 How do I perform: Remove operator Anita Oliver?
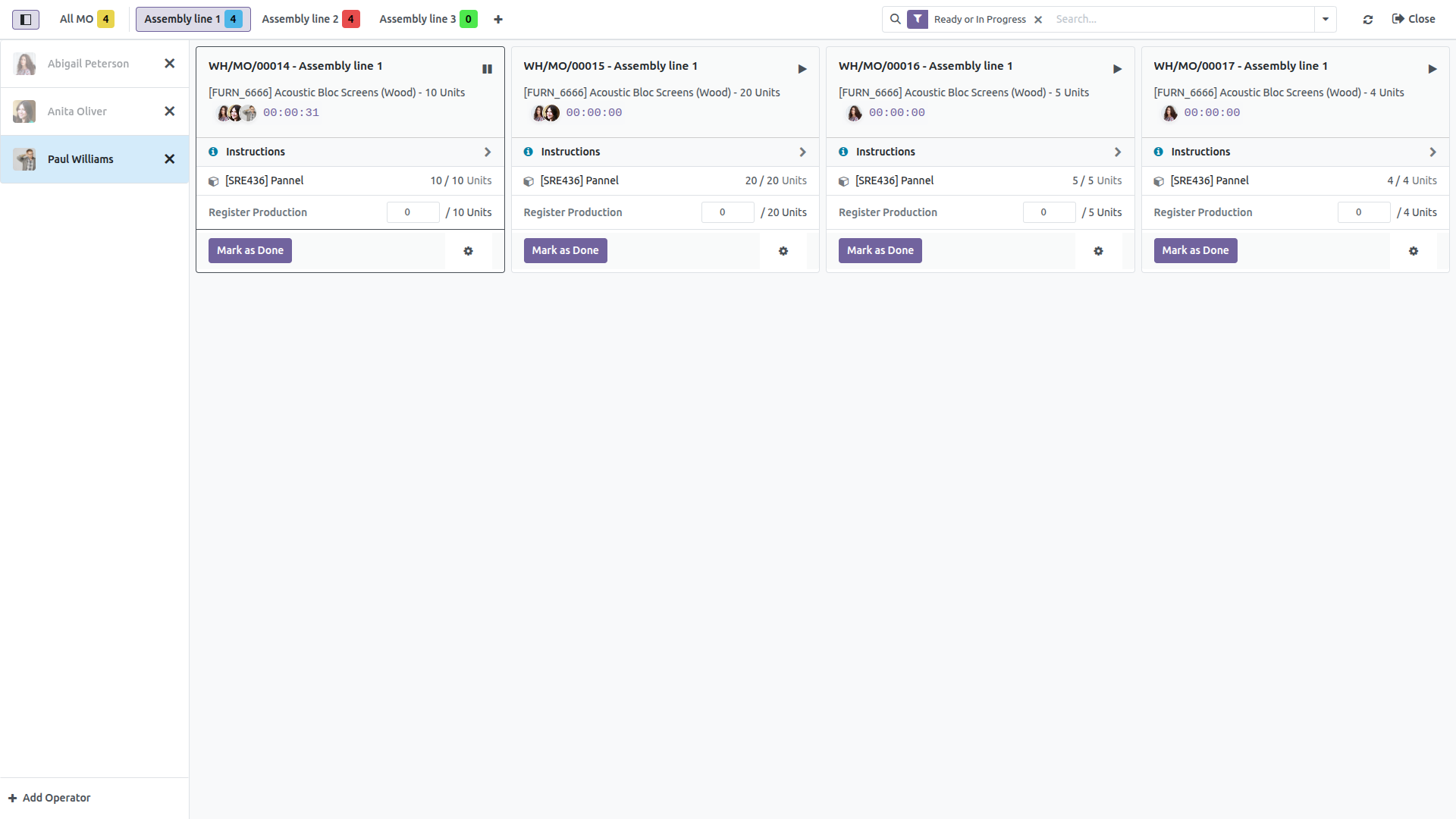[x=170, y=111]
